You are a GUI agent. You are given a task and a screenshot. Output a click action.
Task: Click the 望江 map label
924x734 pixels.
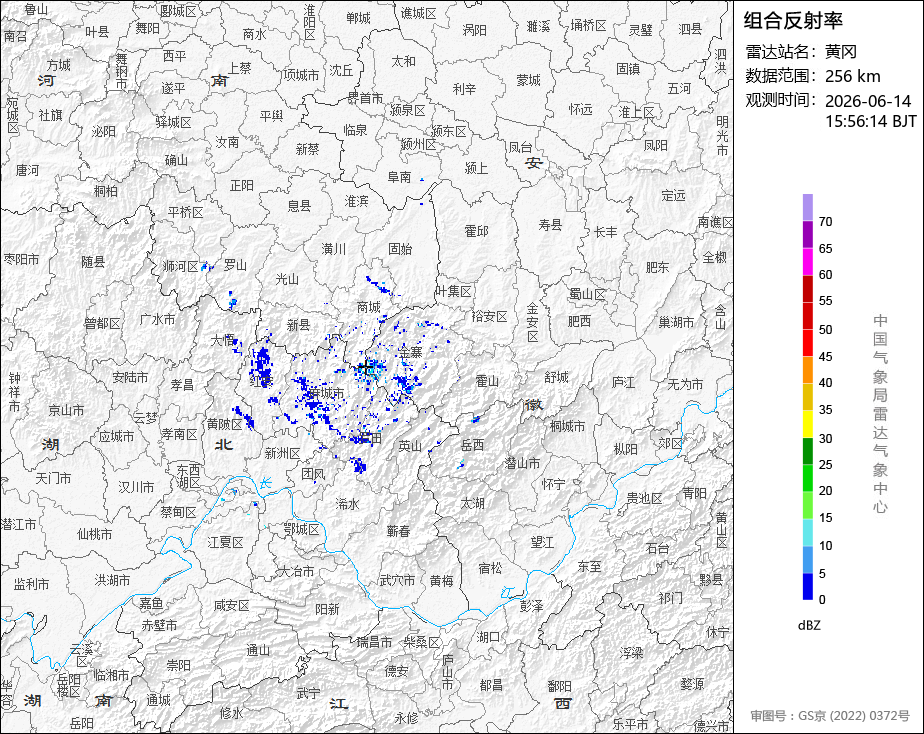pos(542,542)
